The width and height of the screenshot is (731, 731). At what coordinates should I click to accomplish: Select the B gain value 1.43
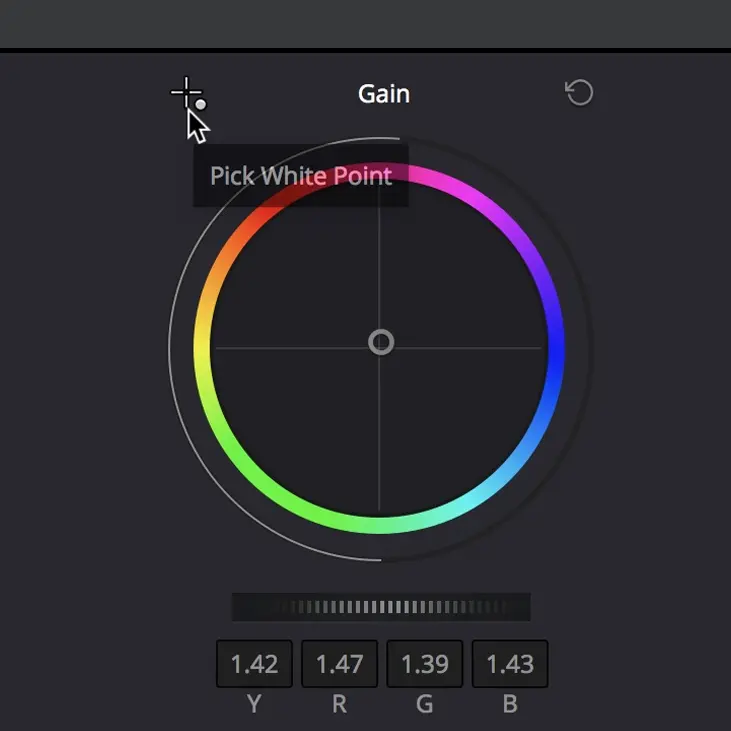[x=510, y=663]
